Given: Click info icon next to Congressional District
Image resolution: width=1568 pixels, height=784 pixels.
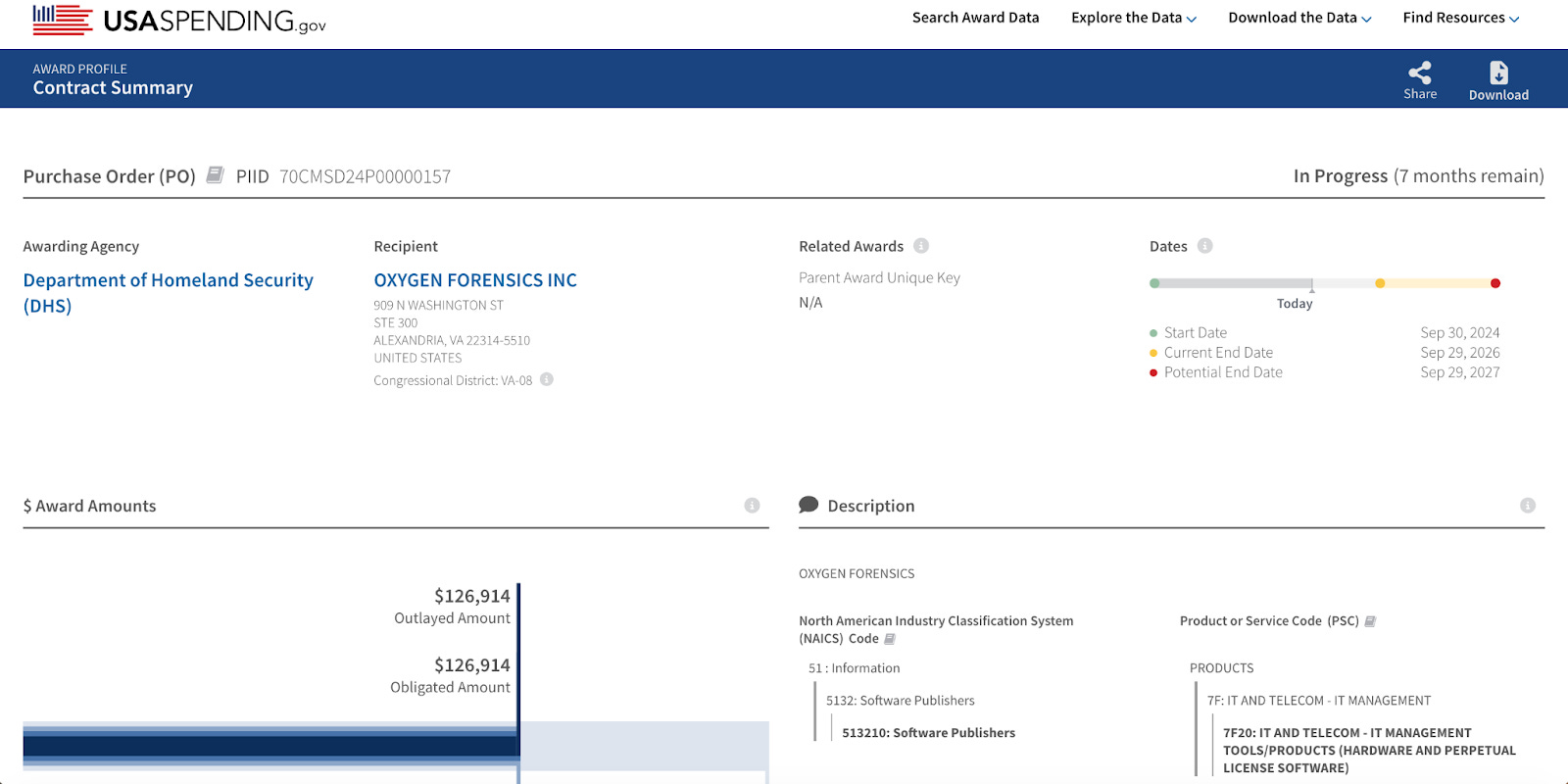Looking at the screenshot, I should point(547,379).
